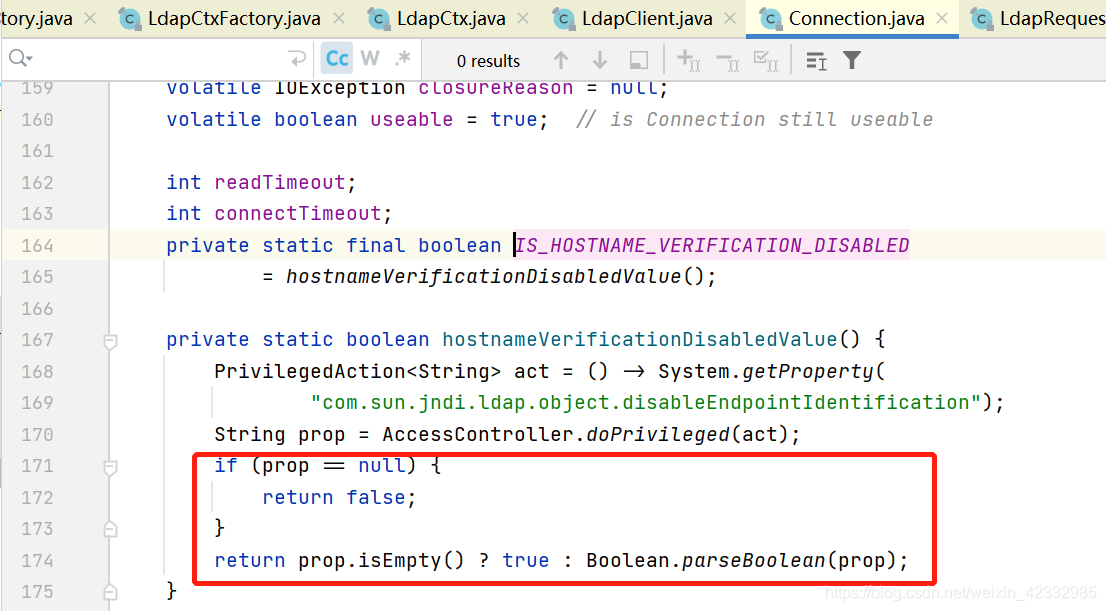Switch to the LdapClient.java tab
The height and width of the screenshot is (611, 1106).
647,18
